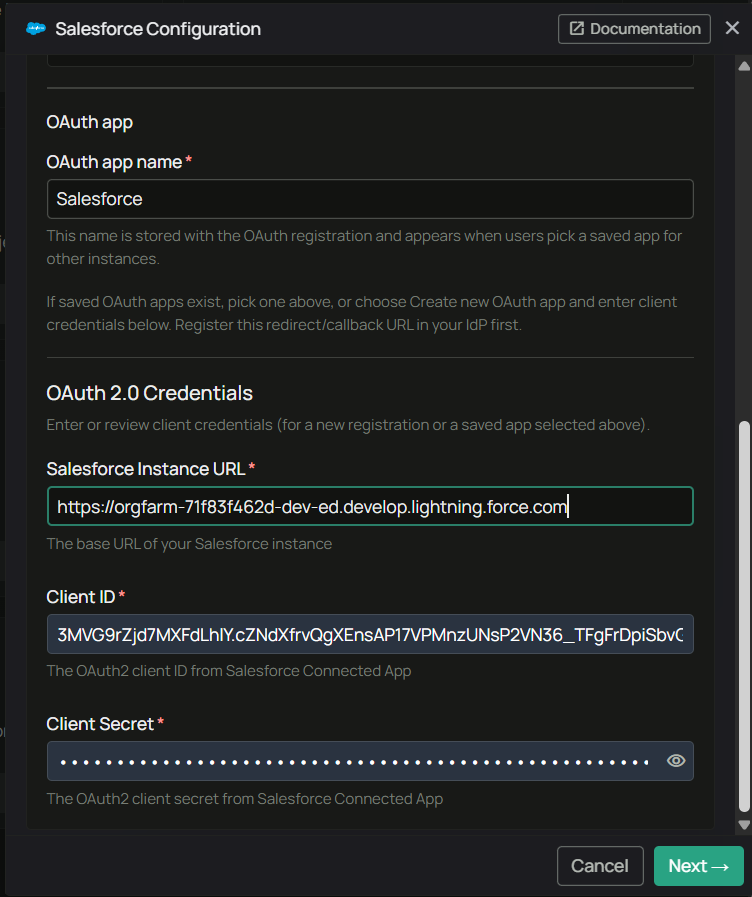Click 'This name is stored with the OAuth registration' text
Viewport: 752px width, 897px height.
pos(364,247)
